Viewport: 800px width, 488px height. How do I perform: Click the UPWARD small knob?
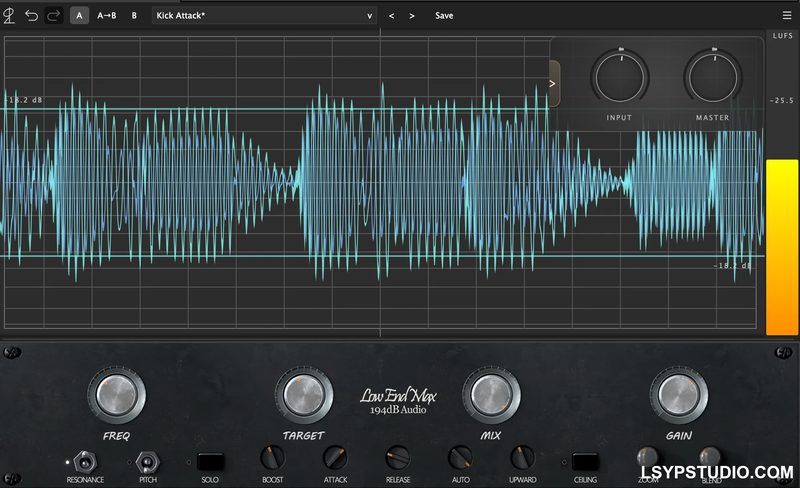click(522, 457)
